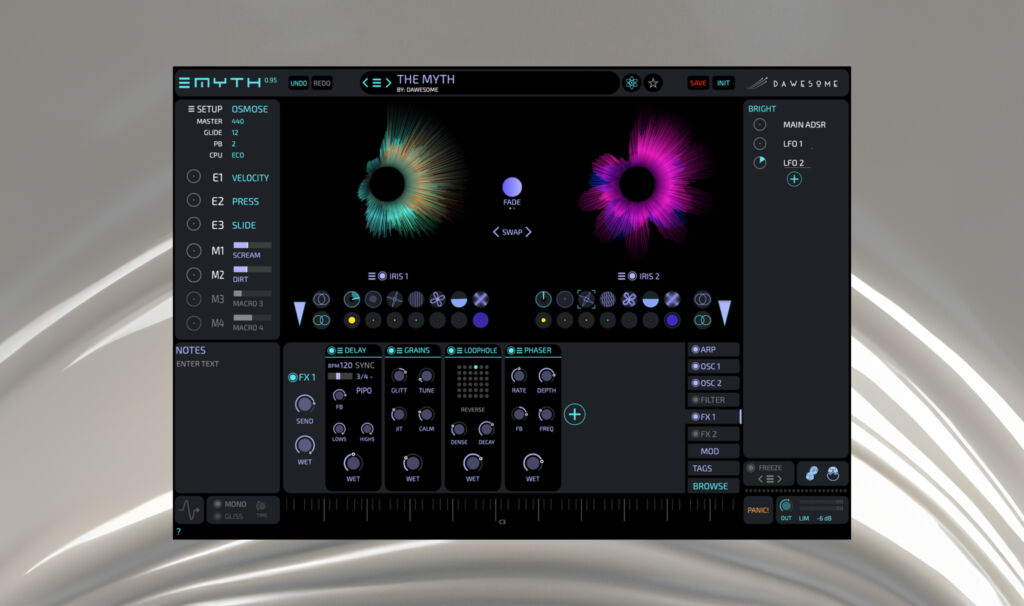Screen dimensions: 1024x606
Task: Click the atom icon beside the preset name
Action: tap(631, 83)
